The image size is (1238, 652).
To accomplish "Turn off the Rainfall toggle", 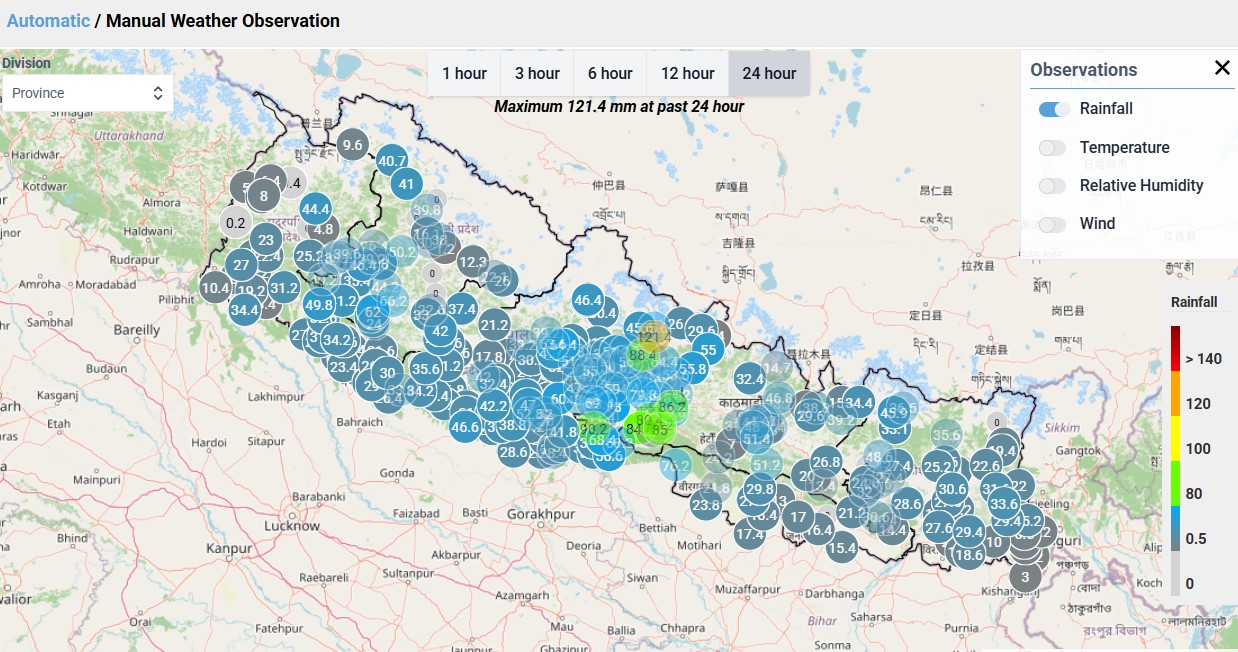I will (x=1054, y=109).
